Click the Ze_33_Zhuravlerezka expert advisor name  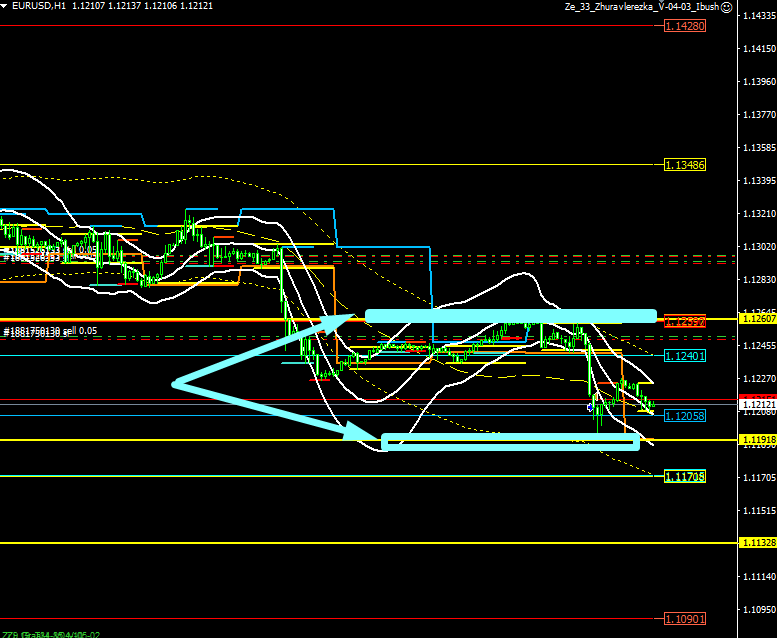click(642, 7)
